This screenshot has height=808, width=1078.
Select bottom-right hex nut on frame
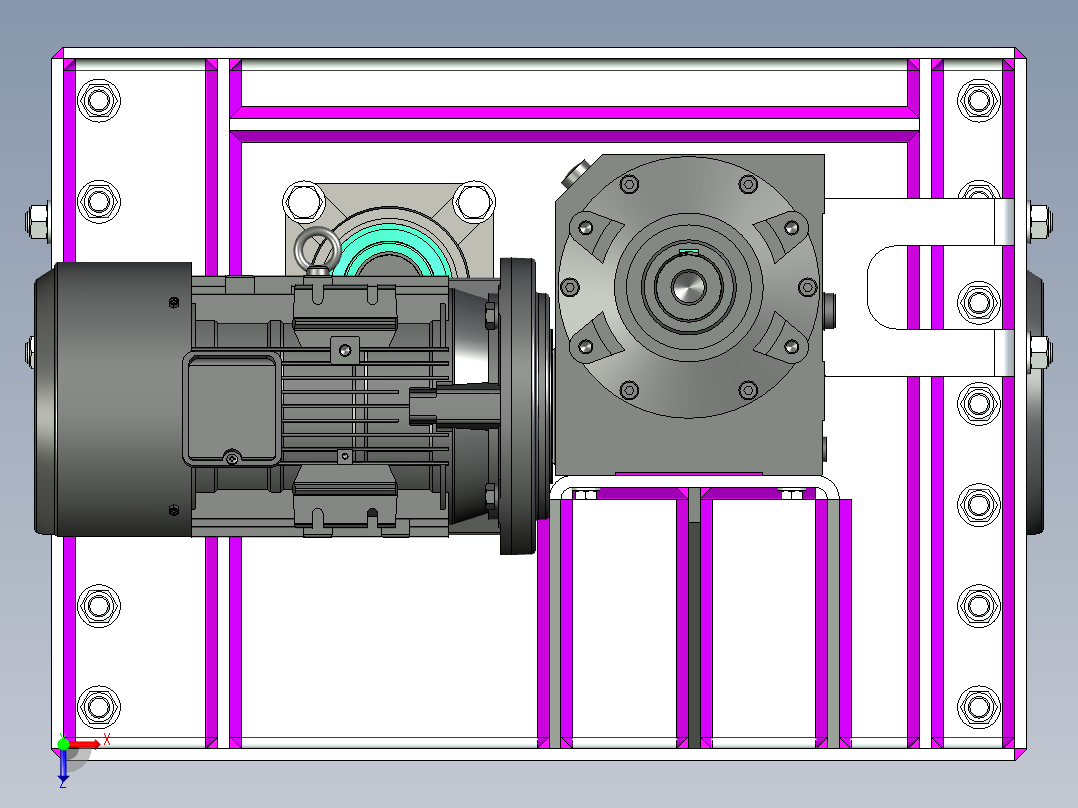coord(978,705)
